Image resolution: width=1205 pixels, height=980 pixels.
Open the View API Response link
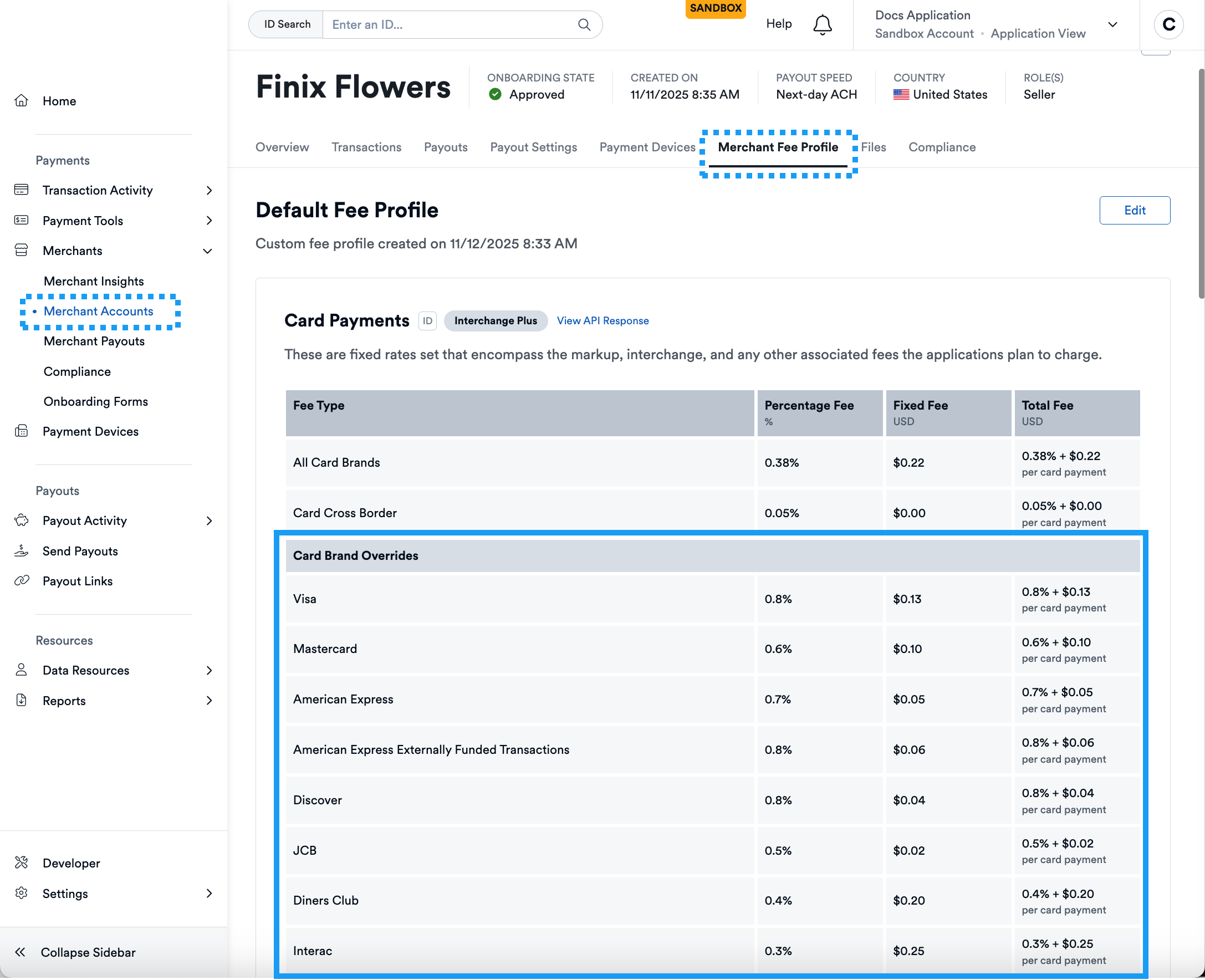click(602, 320)
